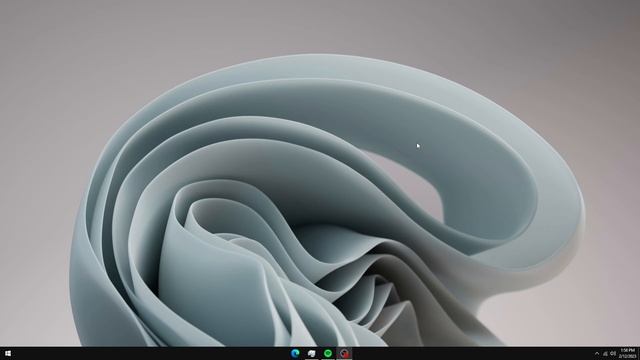Viewport: 640px width, 360px height.
Task: Open the volume control tray icon
Action: point(613,353)
